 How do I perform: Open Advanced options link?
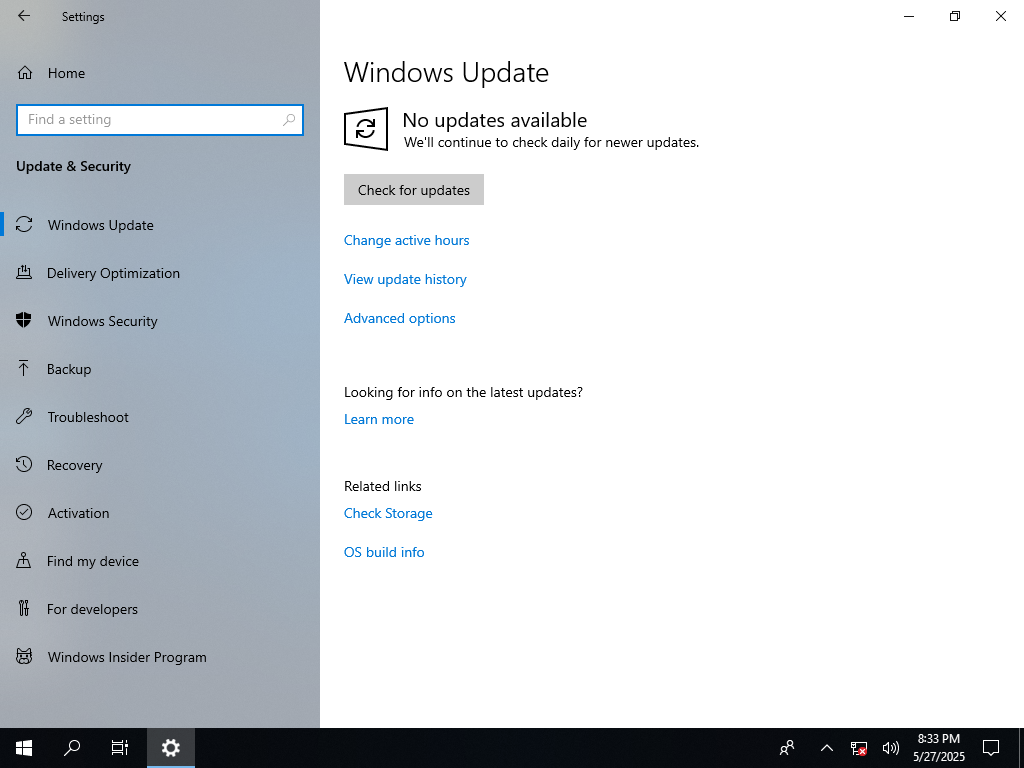coord(400,318)
